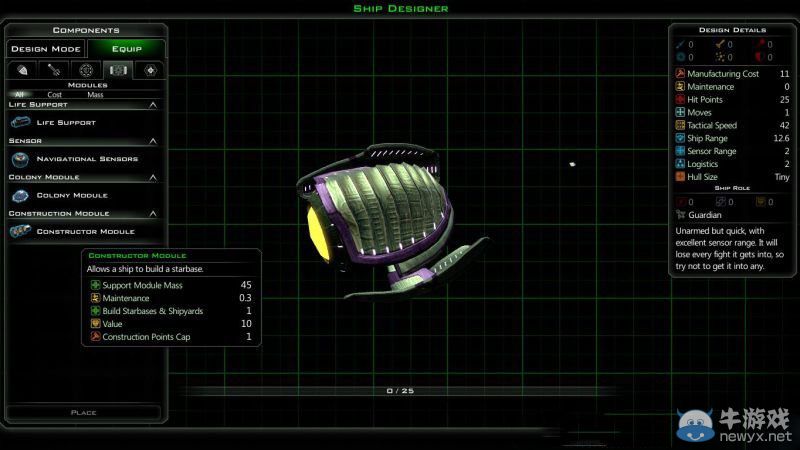This screenshot has height=450, width=800.
Task: Click the Logistics stat icon
Action: coord(680,164)
